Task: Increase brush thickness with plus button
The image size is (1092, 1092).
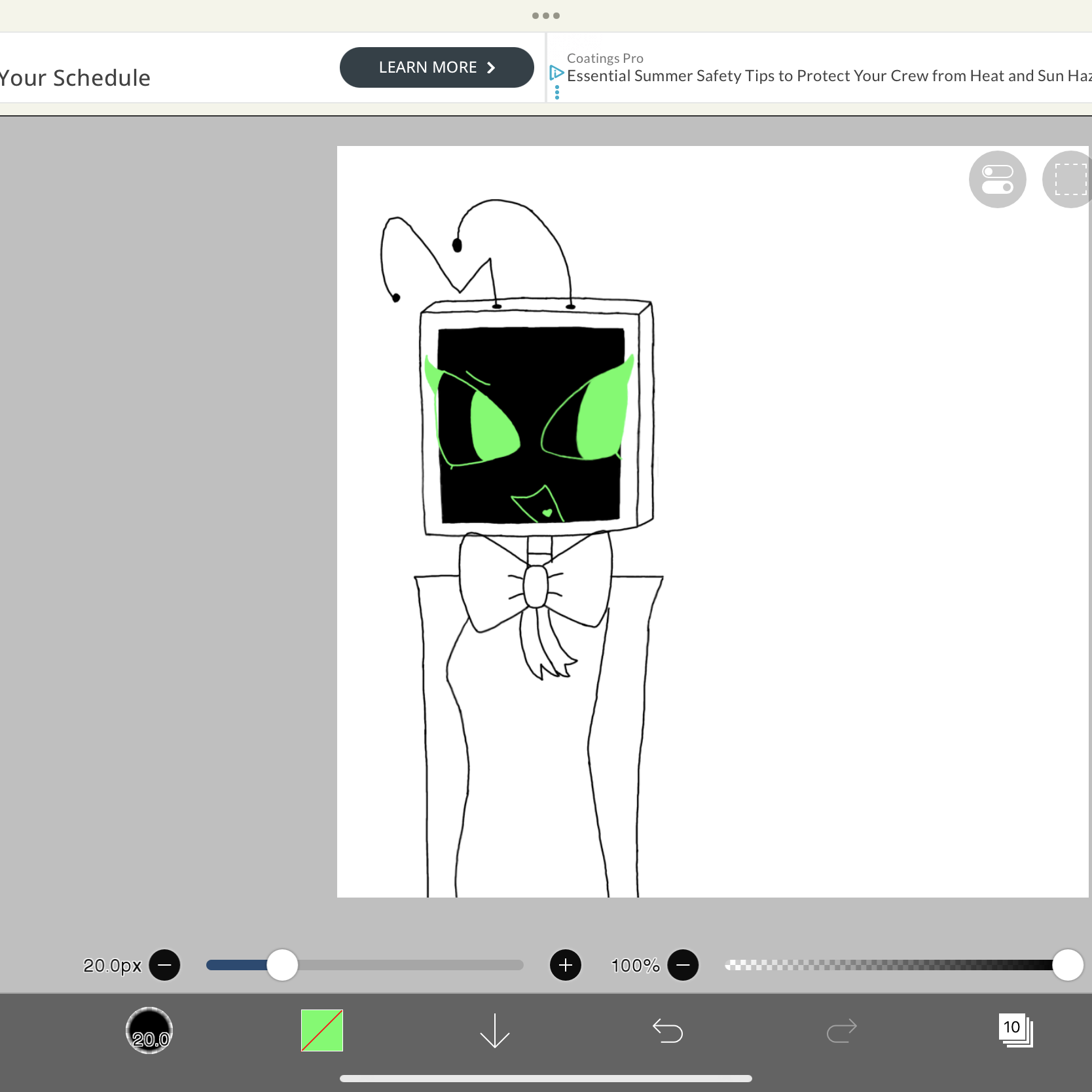Action: (566, 965)
